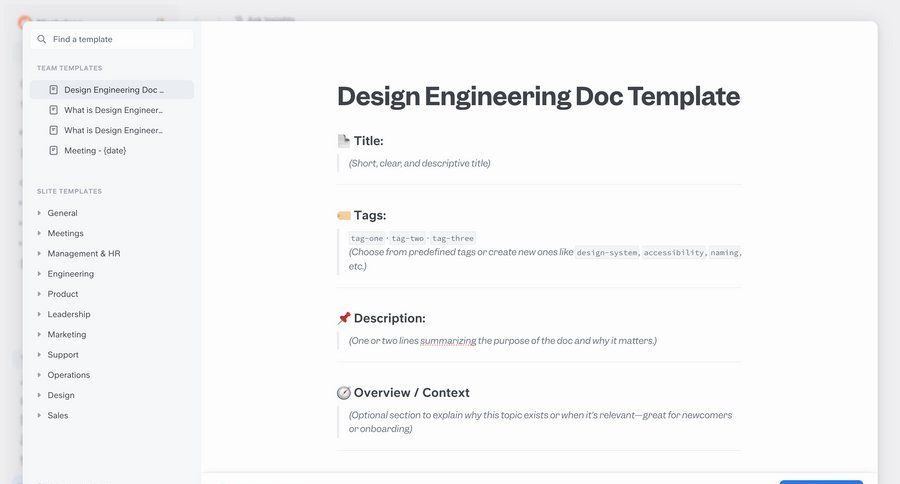Open the Leadership templates category

click(68, 314)
